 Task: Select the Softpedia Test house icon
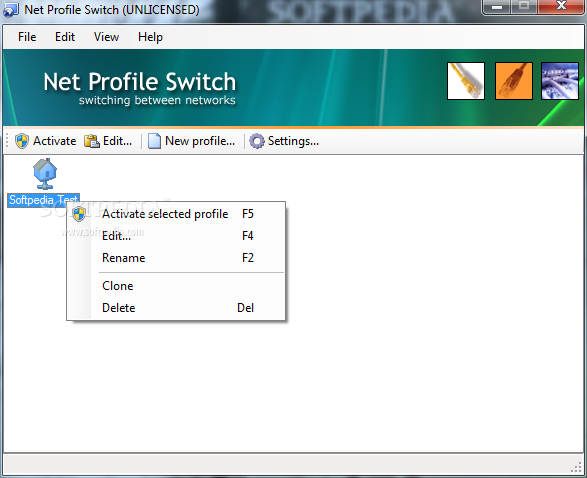[x=45, y=174]
